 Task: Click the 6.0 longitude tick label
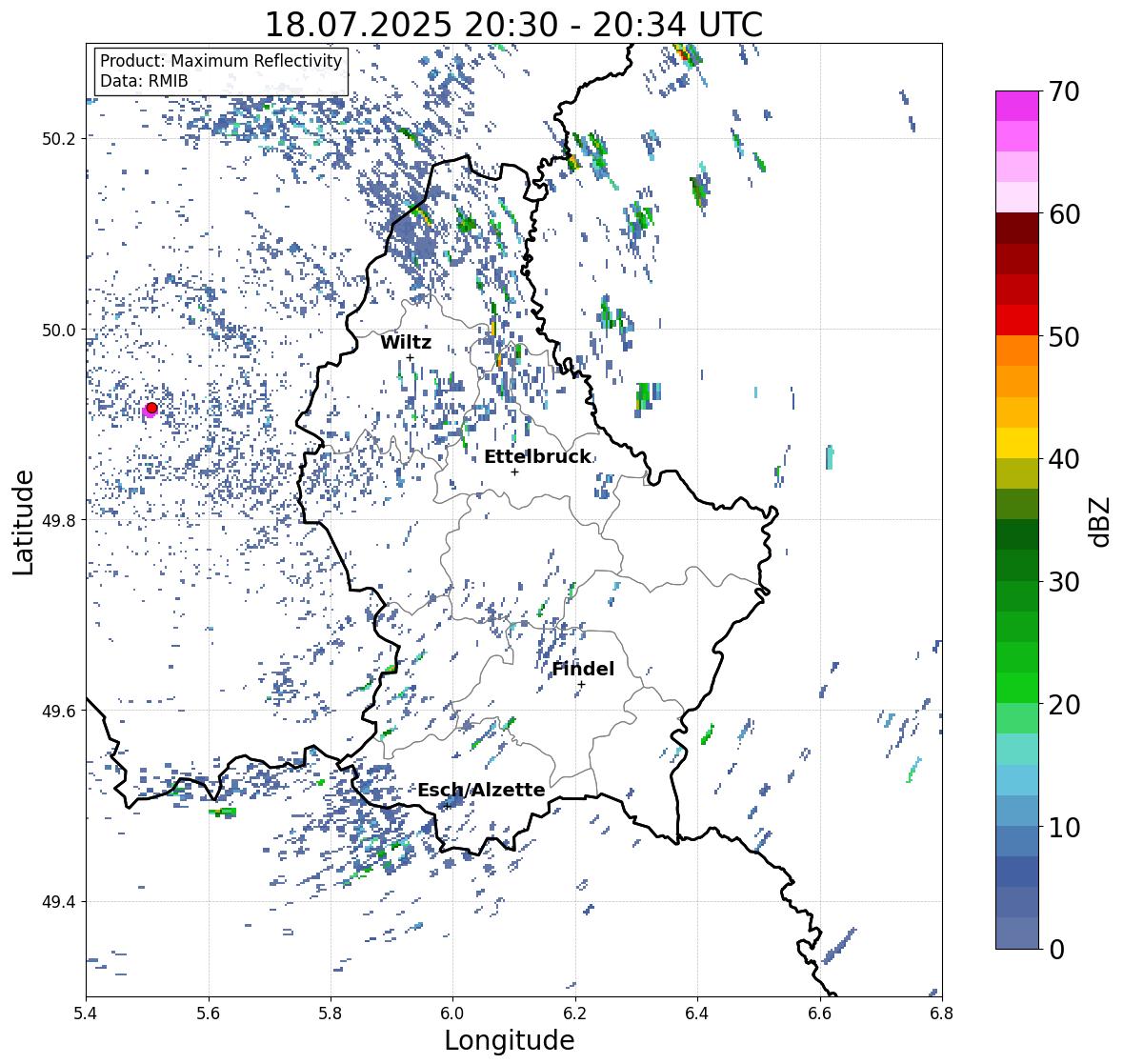coord(452,1014)
